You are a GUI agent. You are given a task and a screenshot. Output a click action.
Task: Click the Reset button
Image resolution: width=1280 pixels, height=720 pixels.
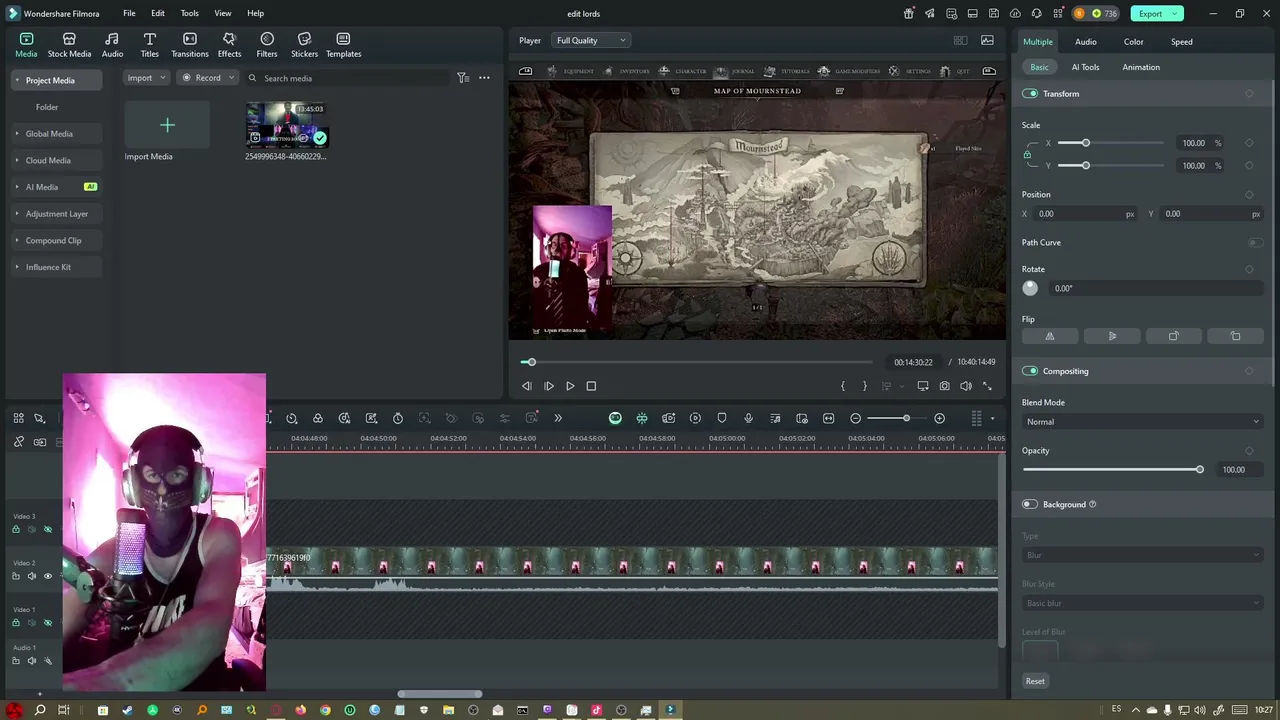pyautogui.click(x=1035, y=681)
